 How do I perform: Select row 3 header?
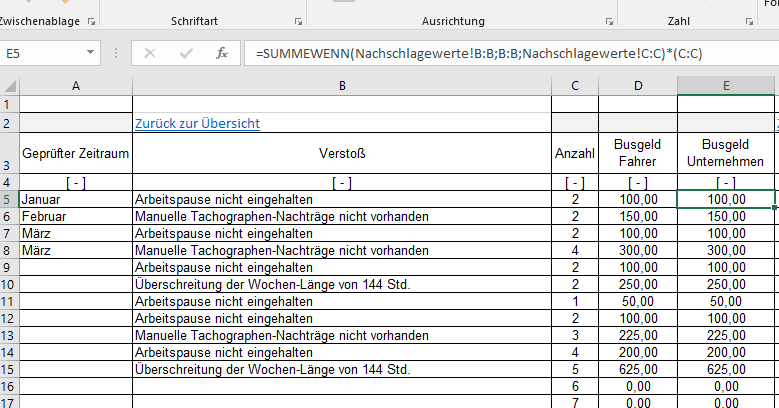click(9, 153)
